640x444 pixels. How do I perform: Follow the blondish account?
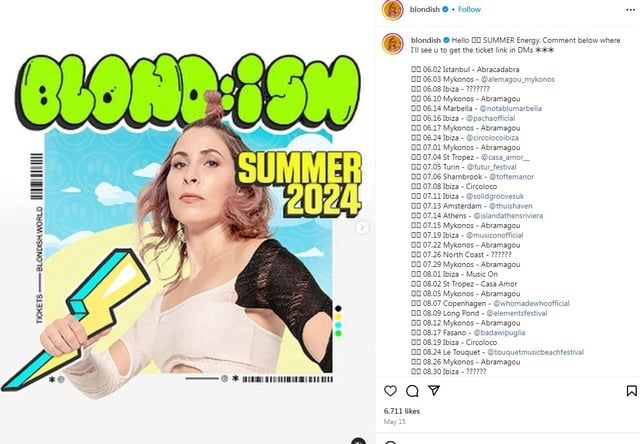(468, 9)
